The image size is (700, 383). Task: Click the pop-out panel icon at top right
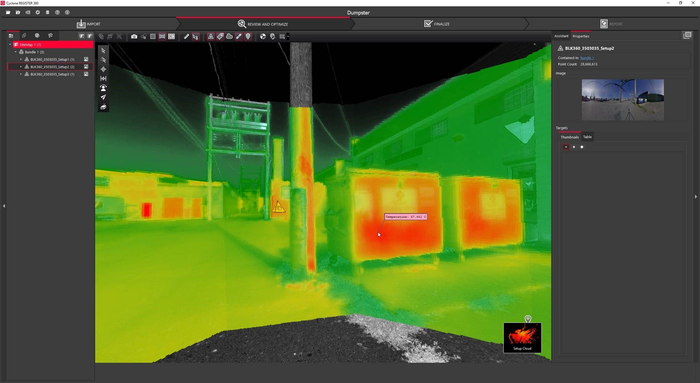click(687, 36)
